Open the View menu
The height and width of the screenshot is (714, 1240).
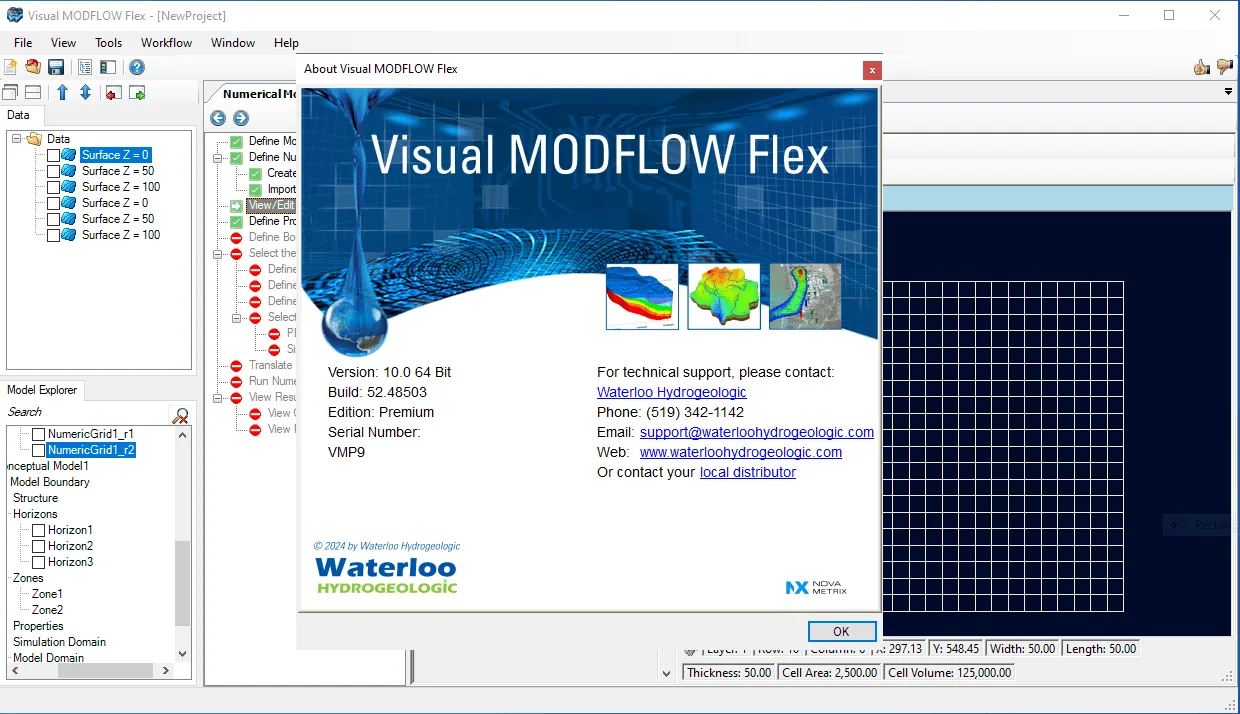pos(63,43)
